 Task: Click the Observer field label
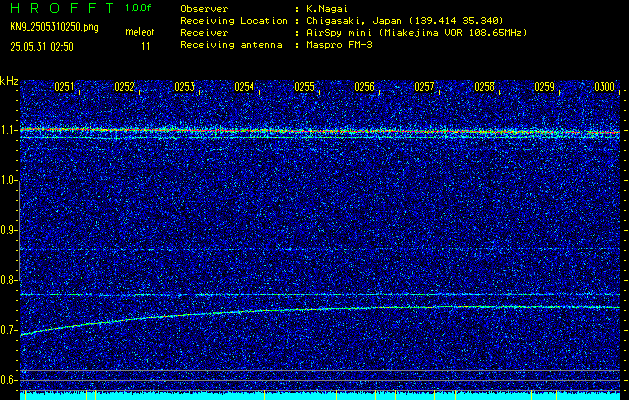tap(204, 9)
